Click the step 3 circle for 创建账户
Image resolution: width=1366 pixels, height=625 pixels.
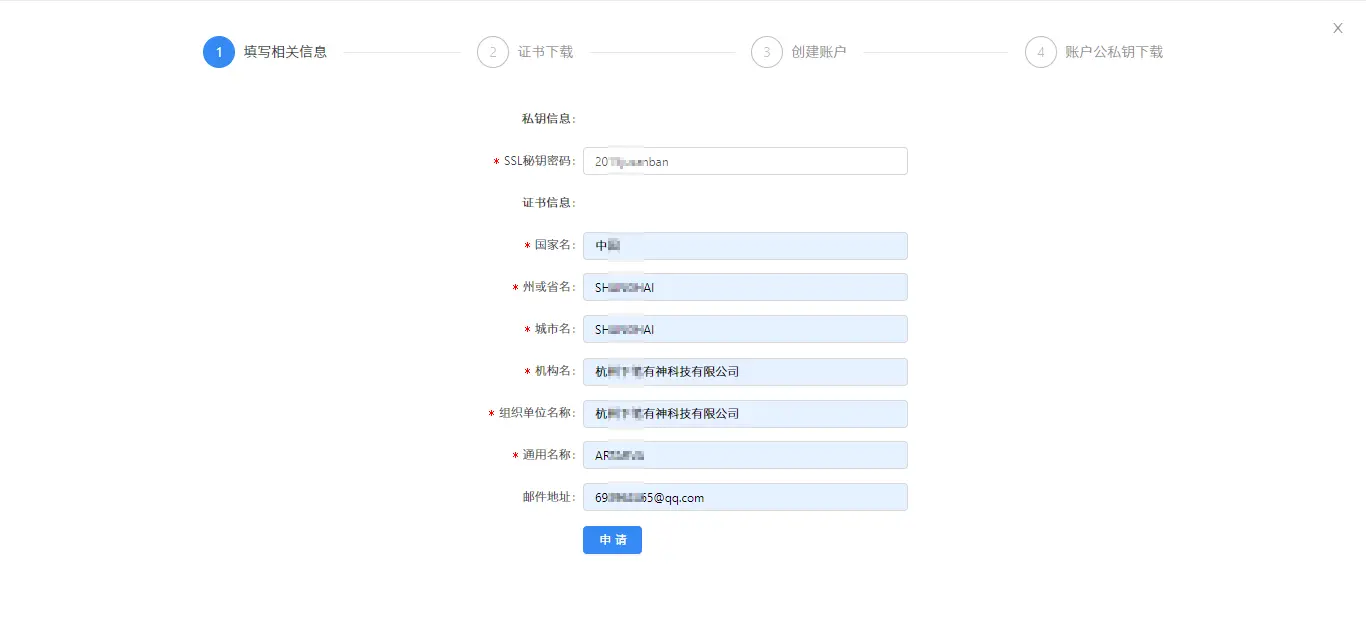[x=766, y=52]
